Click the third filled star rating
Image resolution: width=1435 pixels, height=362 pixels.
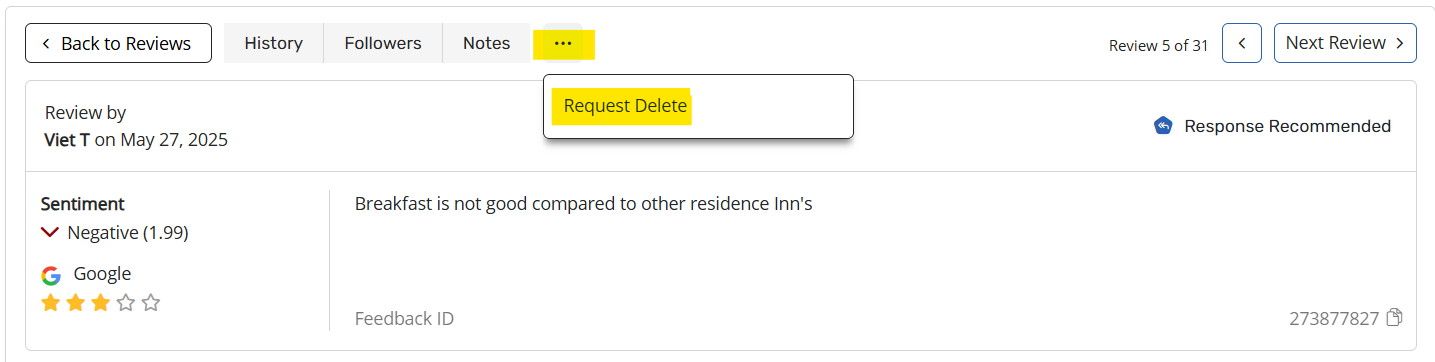coord(100,302)
